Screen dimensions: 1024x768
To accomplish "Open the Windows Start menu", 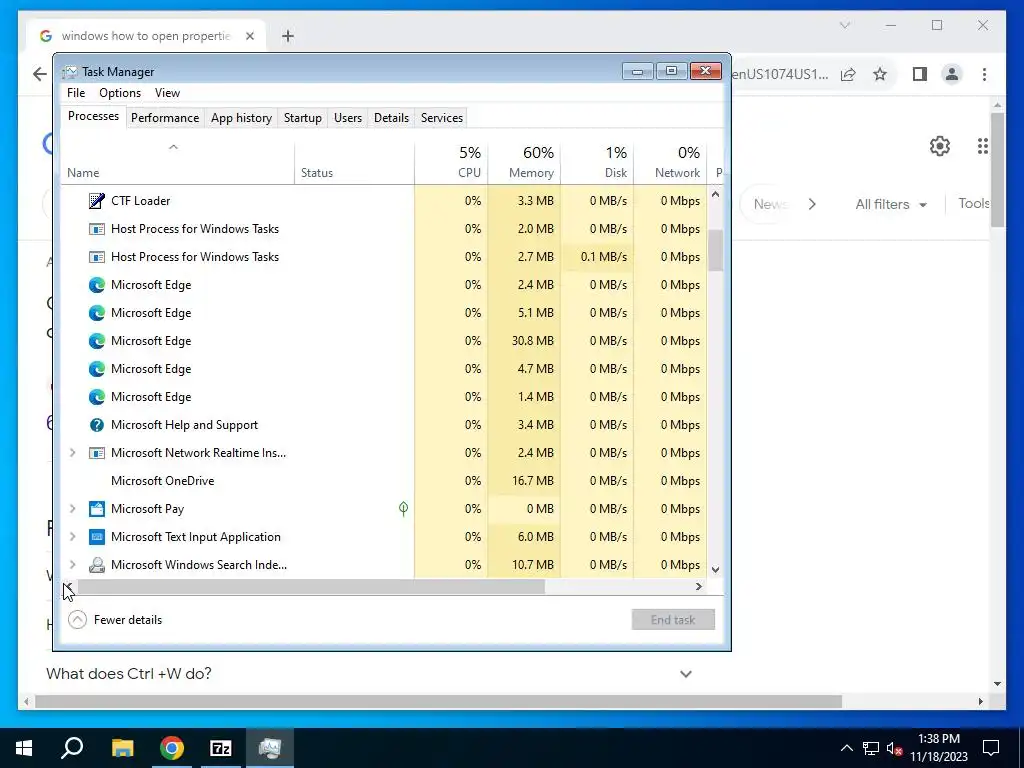I will [x=24, y=748].
